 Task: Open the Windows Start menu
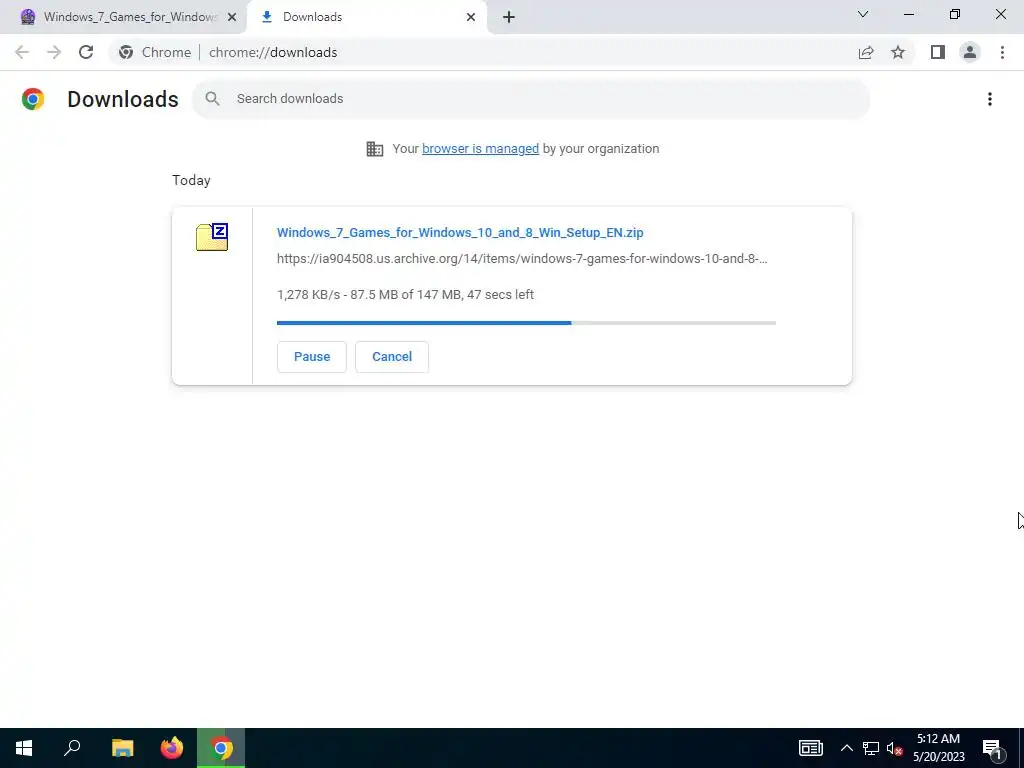[x=24, y=748]
